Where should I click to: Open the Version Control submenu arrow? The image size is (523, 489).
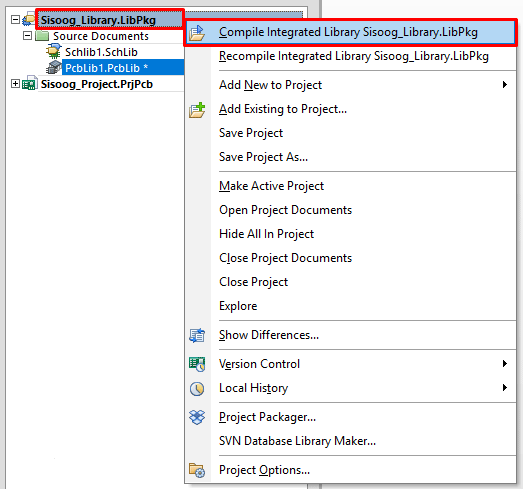coord(505,364)
